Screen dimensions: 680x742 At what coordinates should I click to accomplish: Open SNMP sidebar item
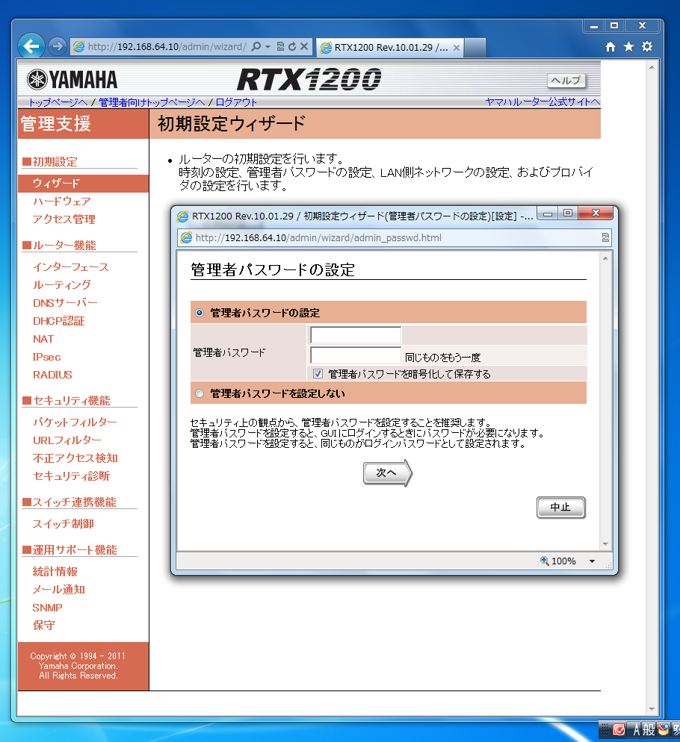pyautogui.click(x=47, y=608)
